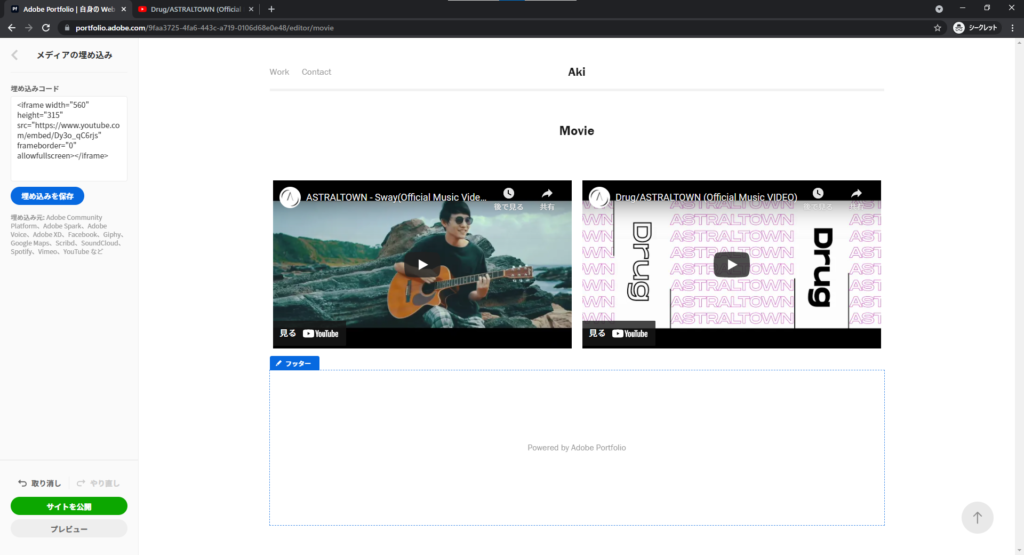Image resolution: width=1024 pixels, height=555 pixels.
Task: Open channel avatar on Drug video
Action: point(599,197)
